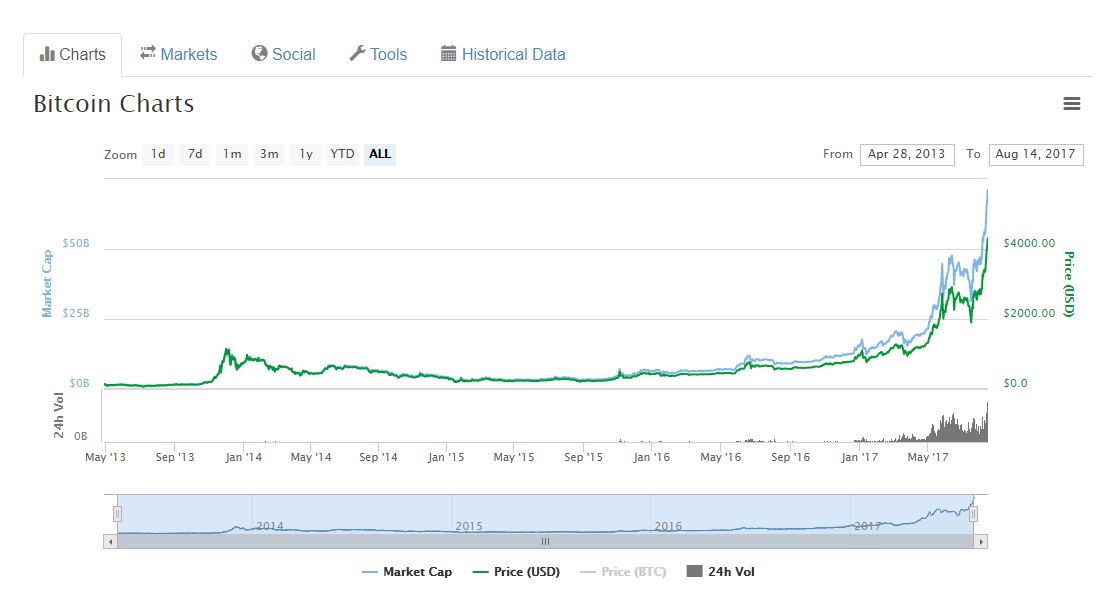1112x589 pixels.
Task: Click the calendar icon beside Historical Data
Action: [x=448, y=54]
